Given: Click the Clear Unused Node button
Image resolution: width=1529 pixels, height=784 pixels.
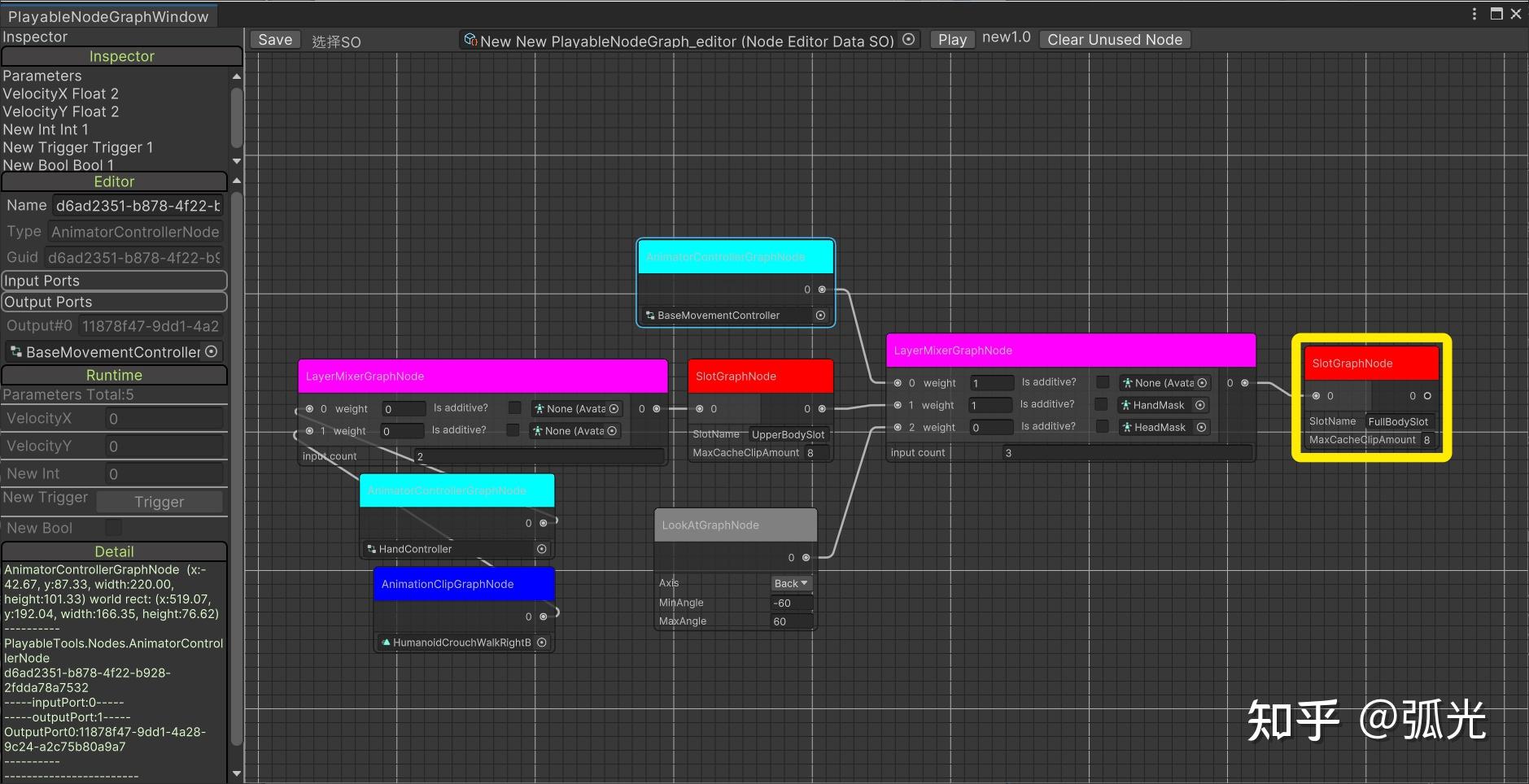Looking at the screenshot, I should (x=1114, y=39).
